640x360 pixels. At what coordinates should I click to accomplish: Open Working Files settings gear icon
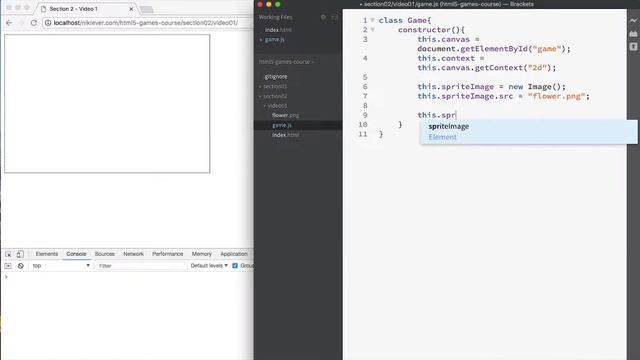click(323, 17)
